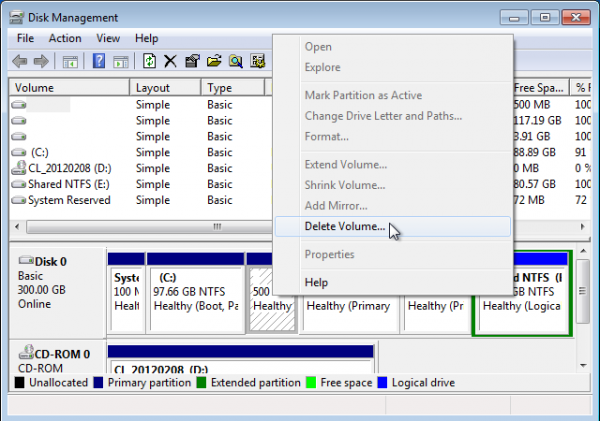The width and height of the screenshot is (600, 421).
Task: Click the volume list left scroll arrow
Action: tap(17, 227)
